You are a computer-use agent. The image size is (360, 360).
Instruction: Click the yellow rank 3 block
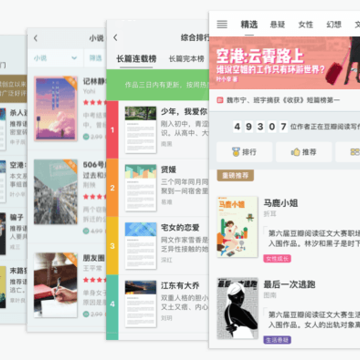(112, 246)
